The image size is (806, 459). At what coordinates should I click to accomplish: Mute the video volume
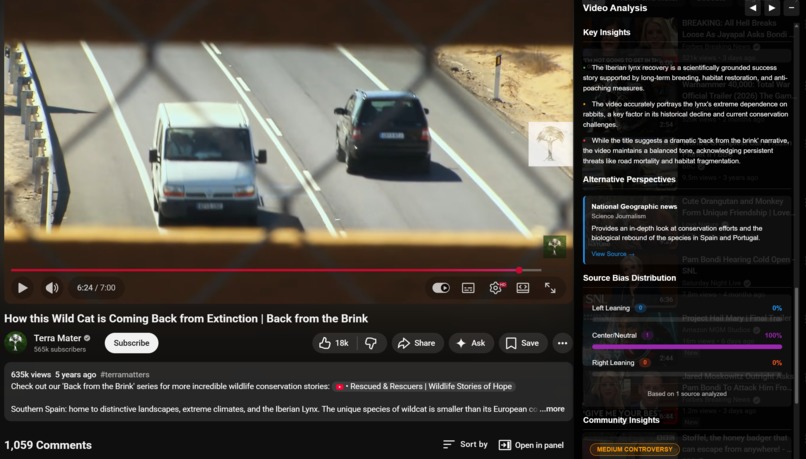pos(52,288)
